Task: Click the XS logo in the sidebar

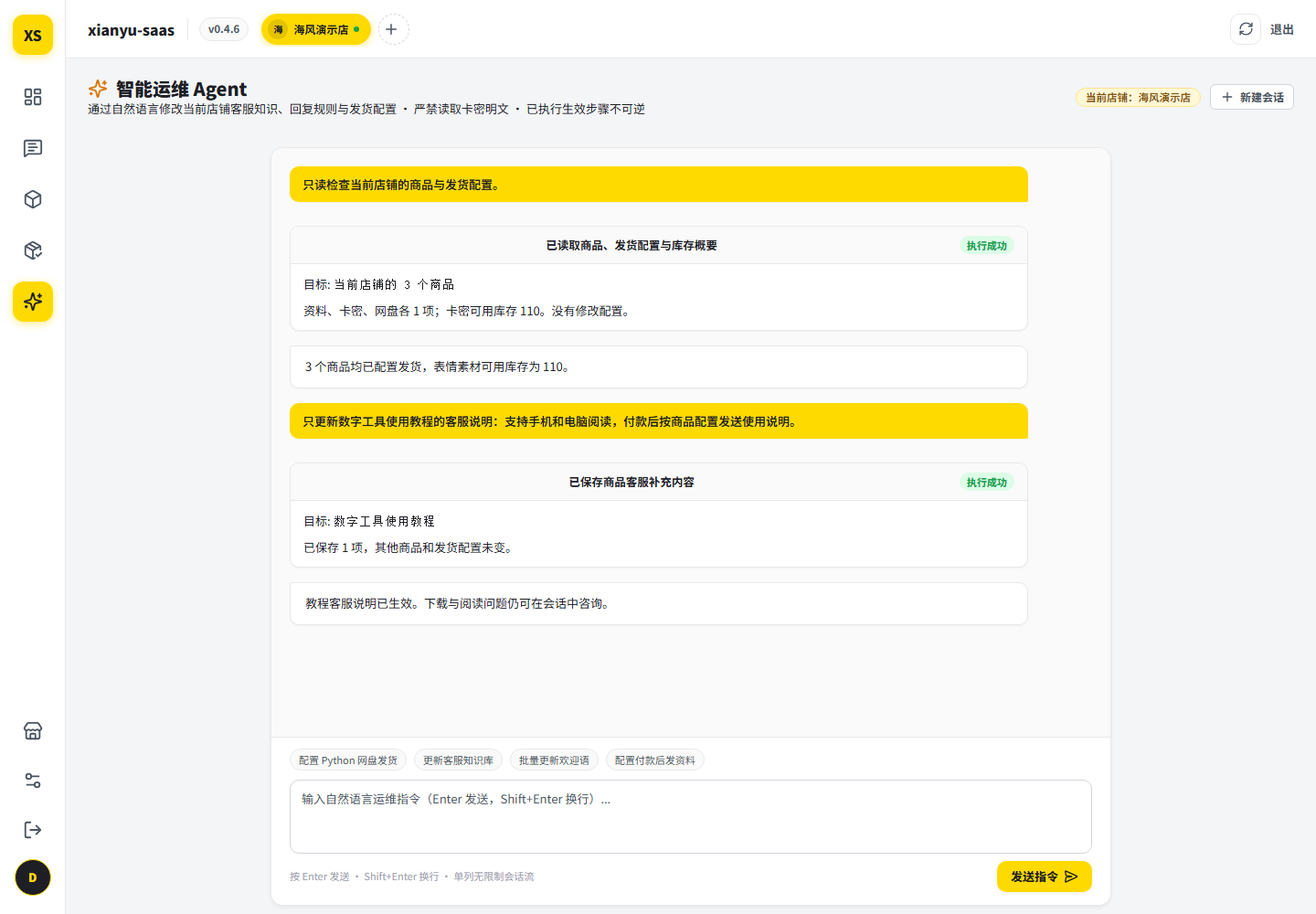Action: [x=33, y=35]
